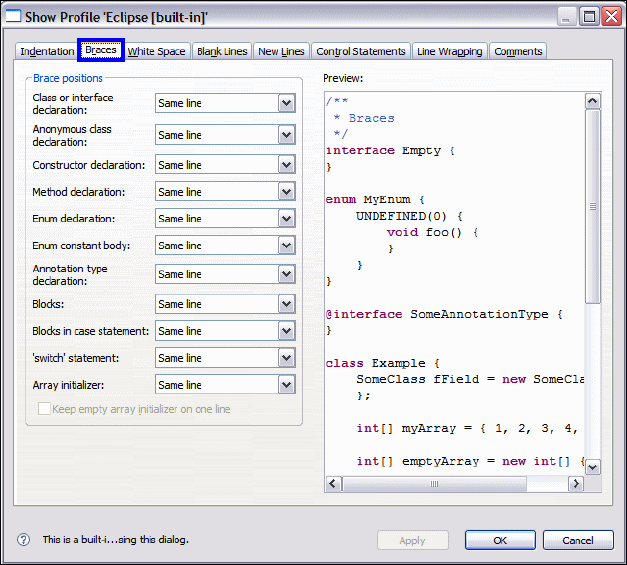Screen dimensions: 627x565
Task: Open the White Space tab
Action: coord(156,52)
